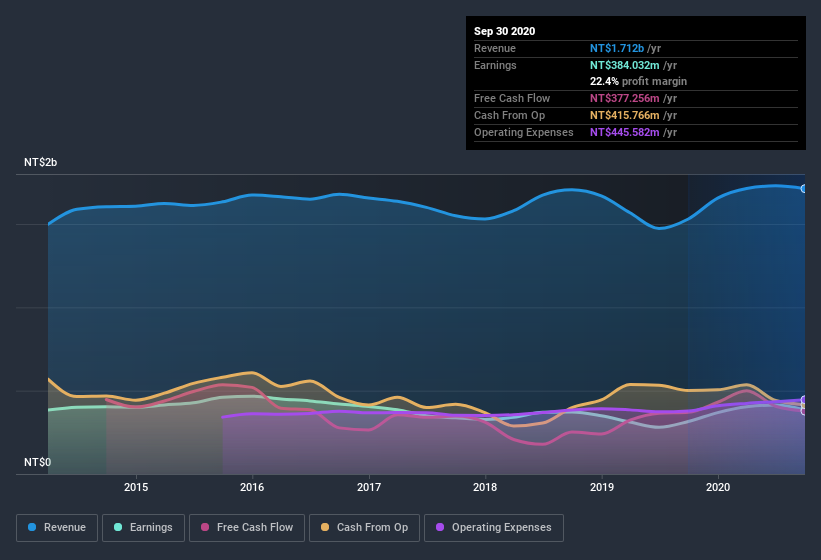Screen dimensions: 821x560
Task: Toggle the Cash From Op legend button
Action: coord(364,528)
